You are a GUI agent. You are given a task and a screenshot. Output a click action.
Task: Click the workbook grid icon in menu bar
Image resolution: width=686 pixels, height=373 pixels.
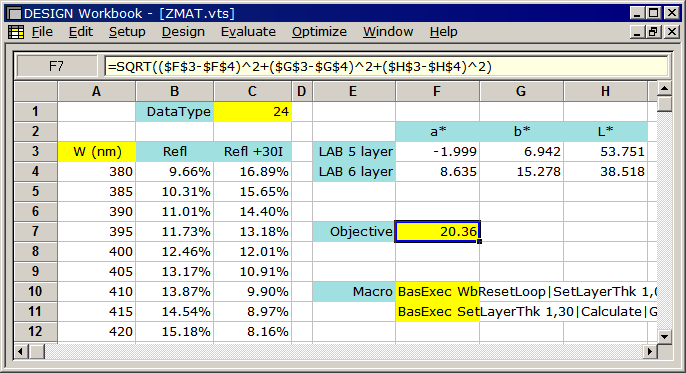click(16, 32)
